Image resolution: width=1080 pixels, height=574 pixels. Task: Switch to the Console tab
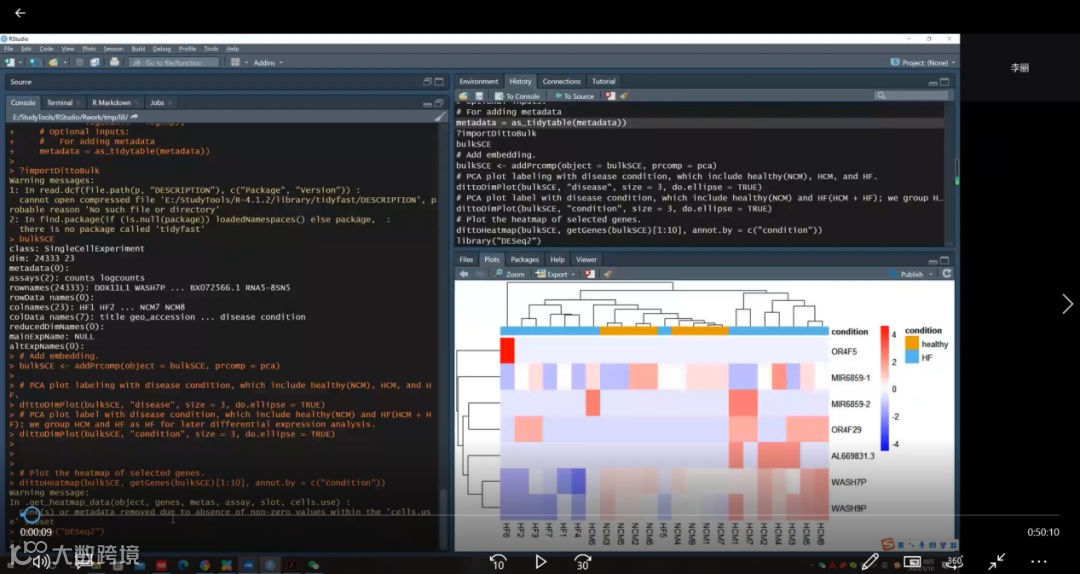point(23,102)
